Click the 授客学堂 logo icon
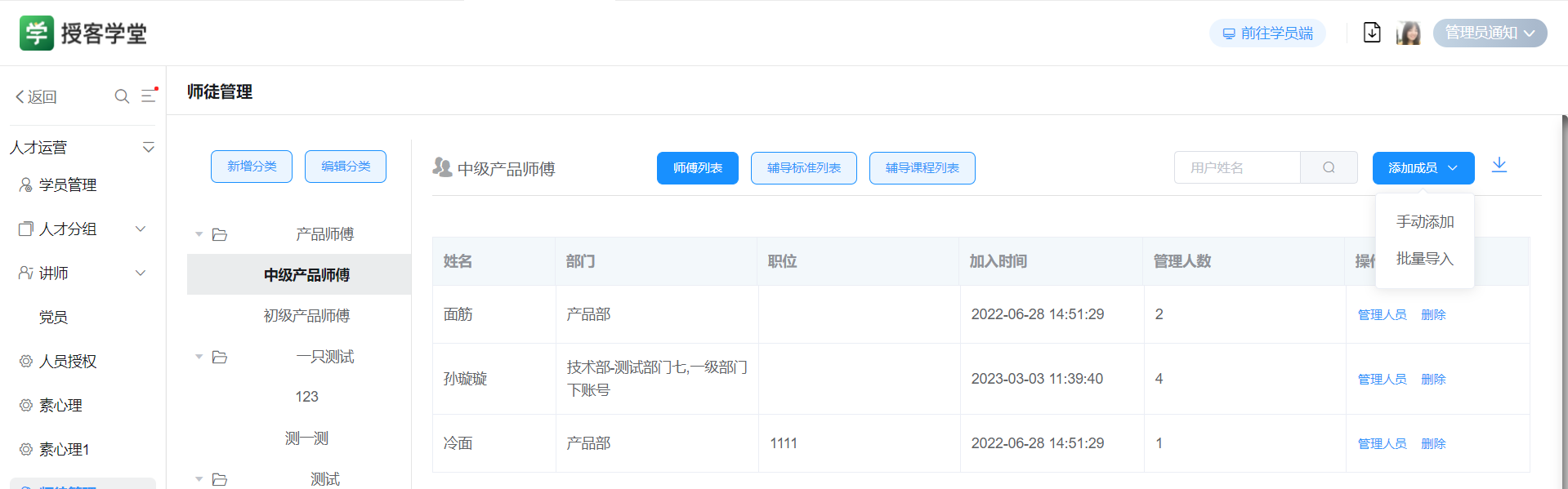Viewport: 1568px width, 489px height. click(37, 33)
